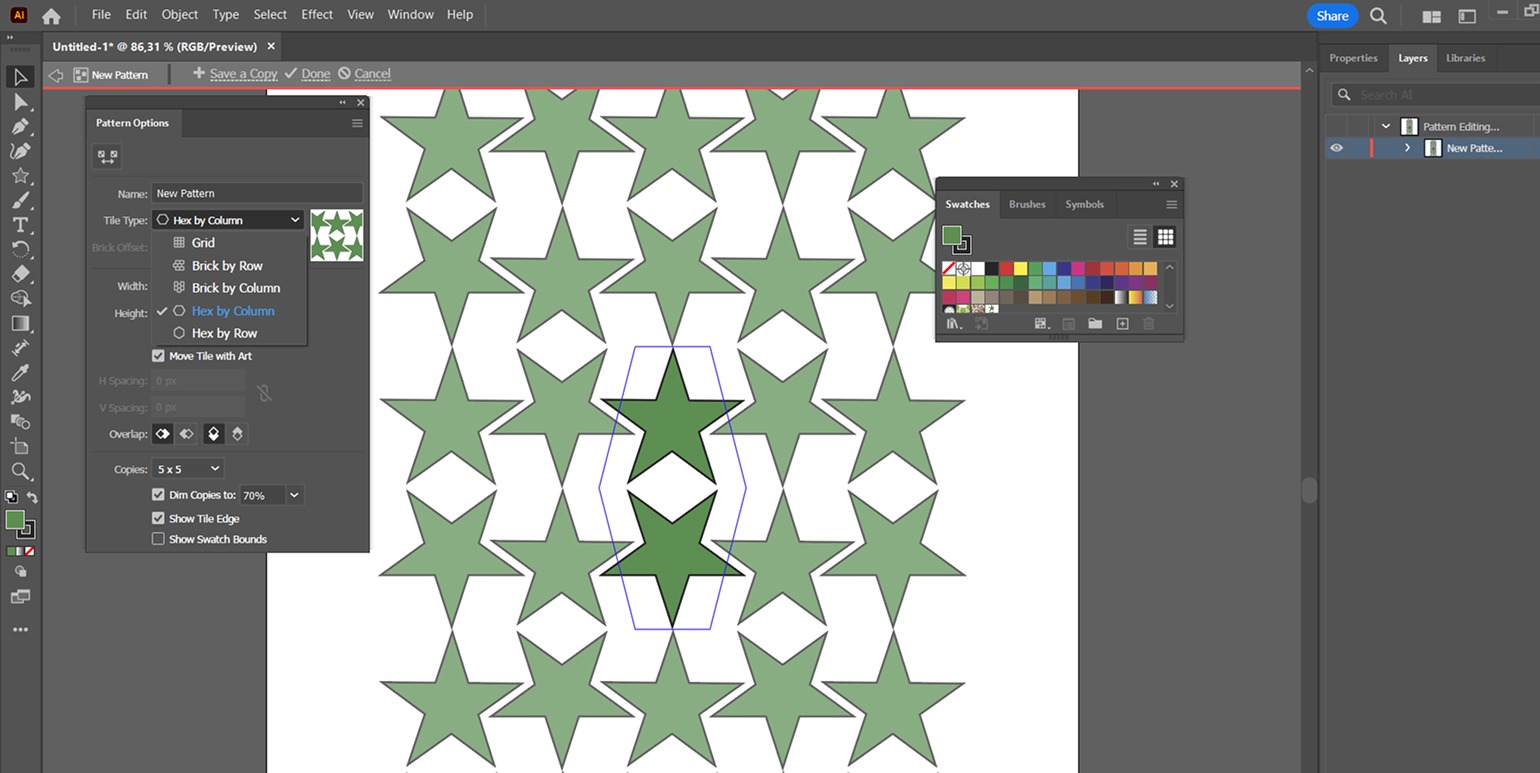The image size is (1540, 773).
Task: Click the pattern Name input field
Action: pyautogui.click(x=257, y=193)
